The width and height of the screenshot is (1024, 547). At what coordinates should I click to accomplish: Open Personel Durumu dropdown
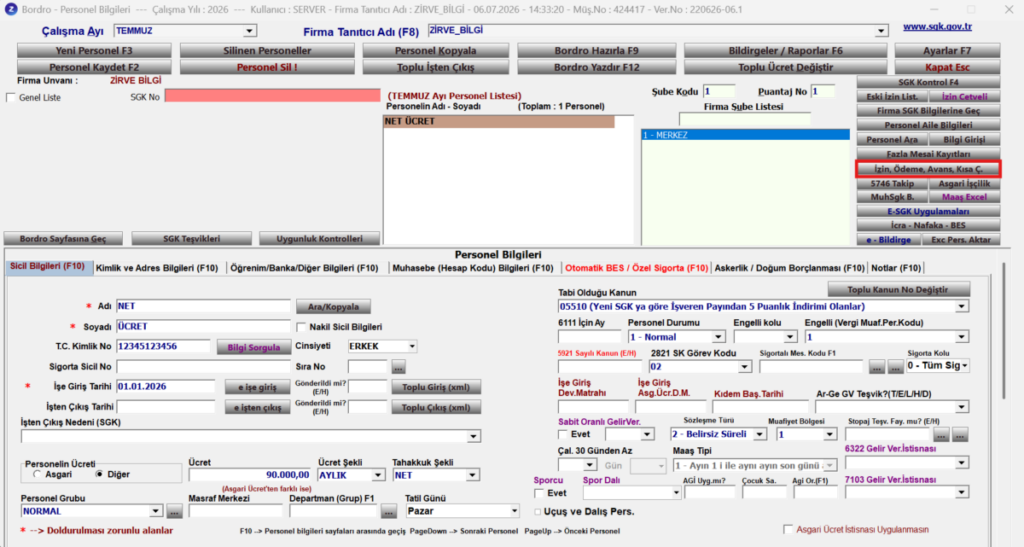point(718,337)
